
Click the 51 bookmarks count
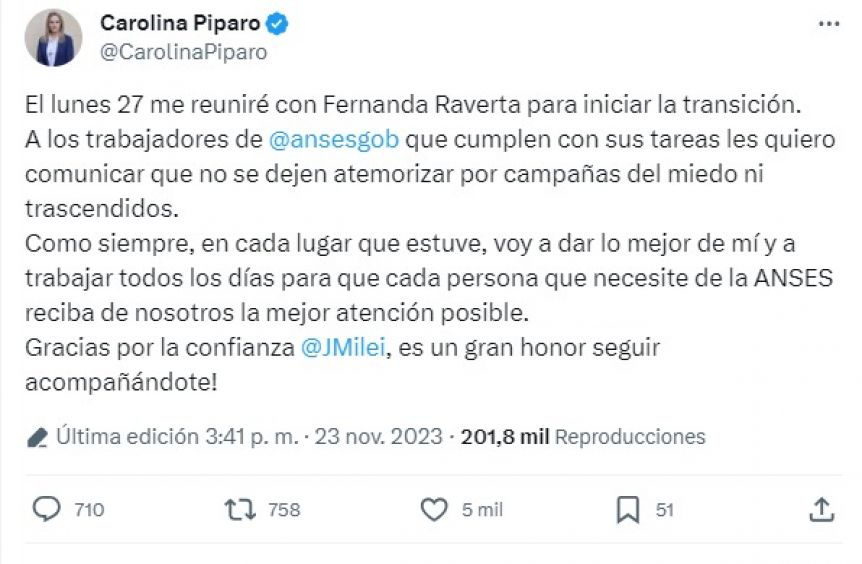664,510
